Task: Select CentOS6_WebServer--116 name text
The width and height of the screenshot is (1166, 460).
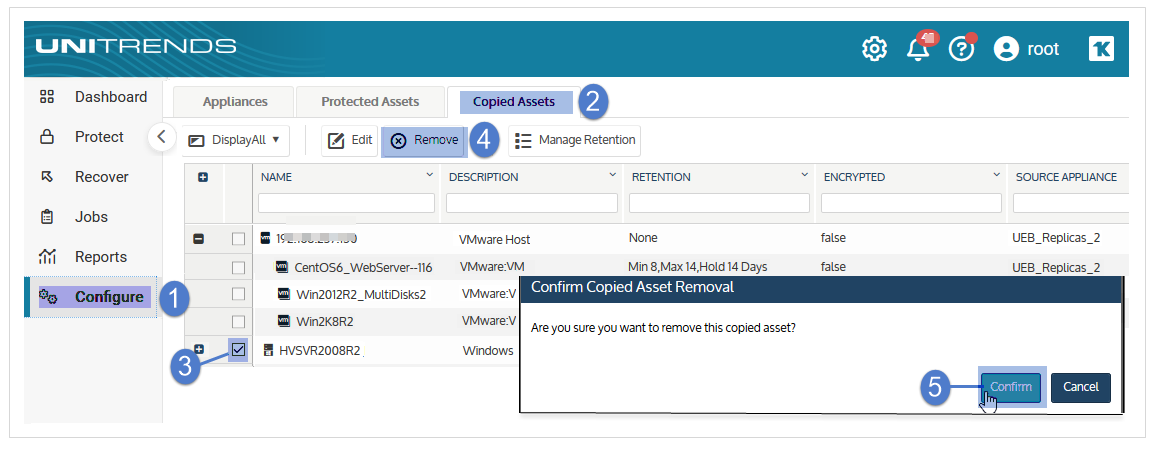Action: click(x=363, y=268)
